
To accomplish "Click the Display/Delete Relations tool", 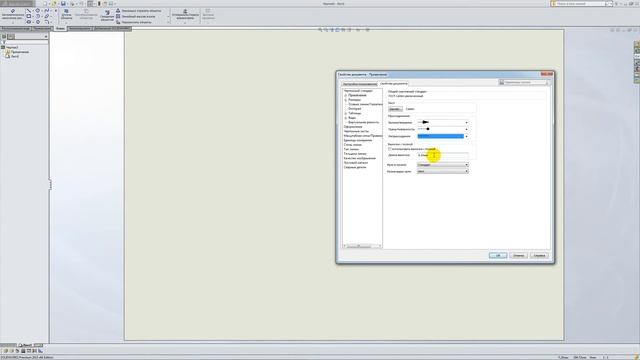I will pos(185,14).
